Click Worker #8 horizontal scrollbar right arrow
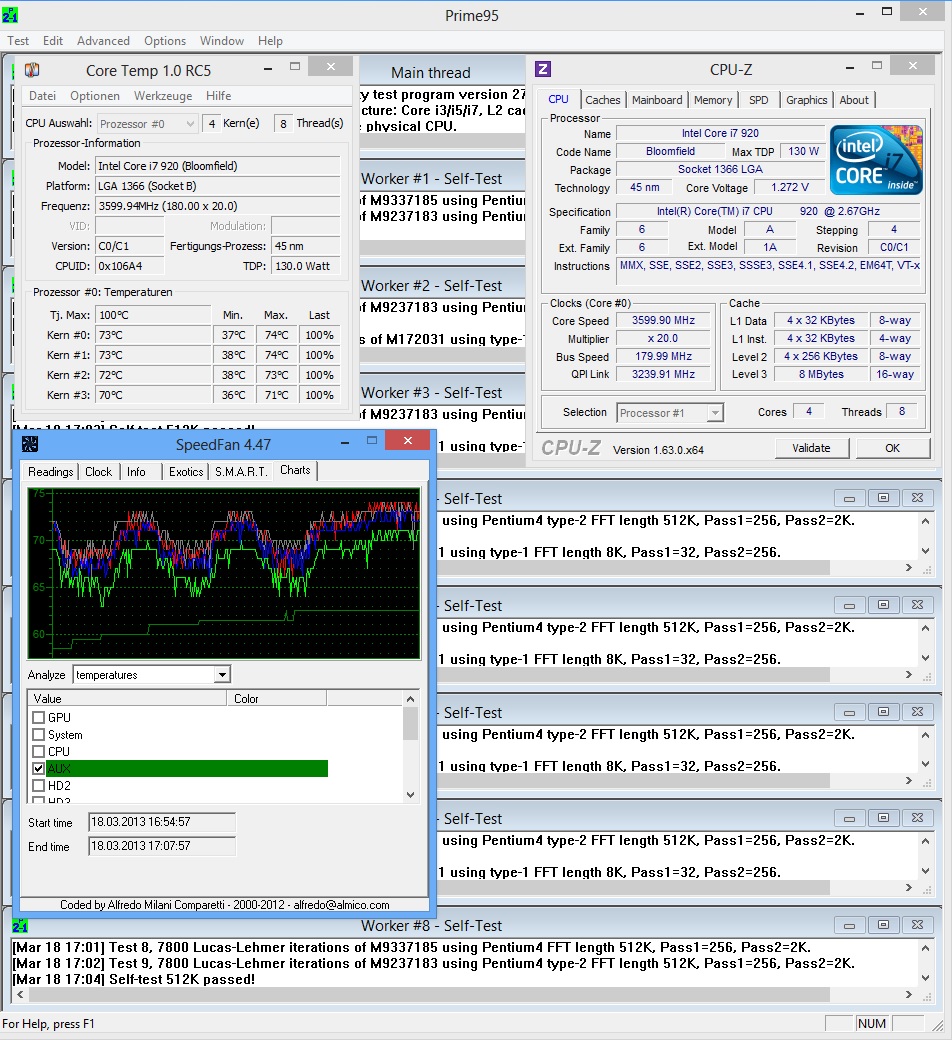Screen dimensions: 952x1040 [908, 994]
